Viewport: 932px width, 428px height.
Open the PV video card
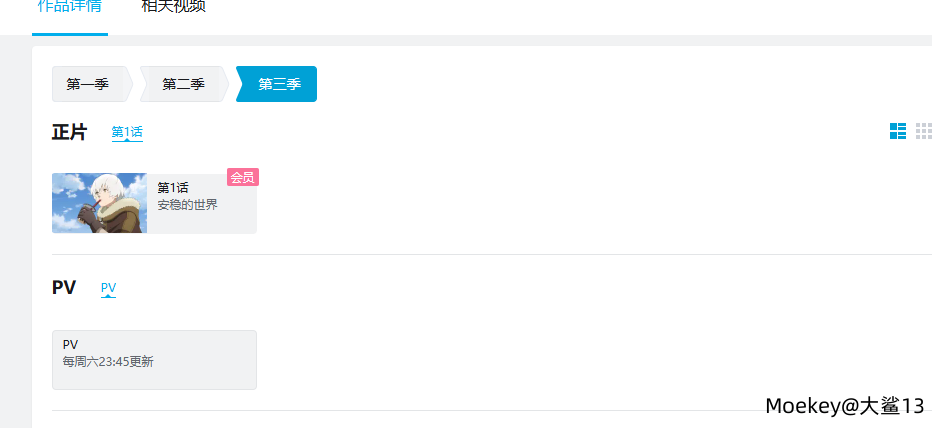(x=154, y=360)
